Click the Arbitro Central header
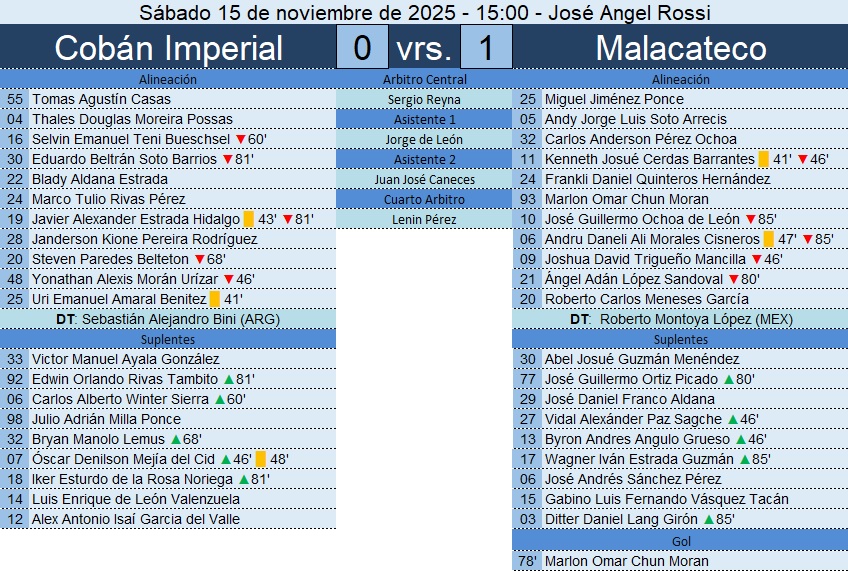 (424, 79)
